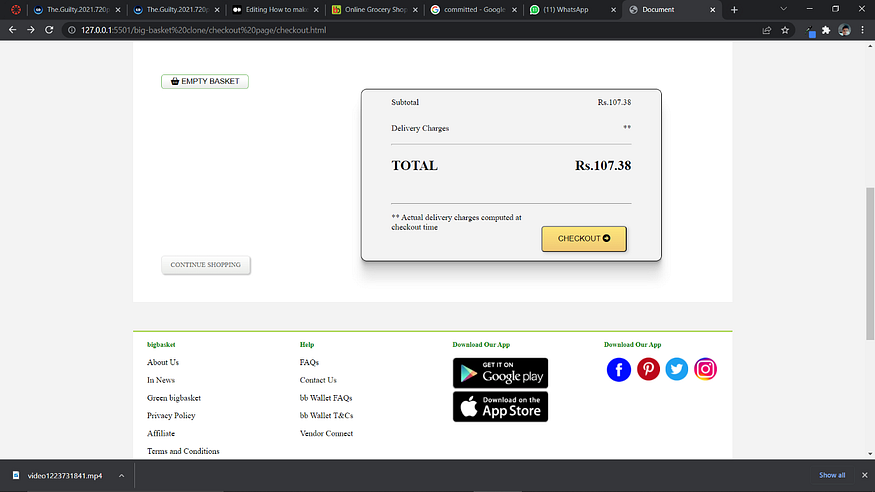Click the page vertical scrollbar thumb
Viewport: 875px width, 492px height.
[x=870, y=263]
